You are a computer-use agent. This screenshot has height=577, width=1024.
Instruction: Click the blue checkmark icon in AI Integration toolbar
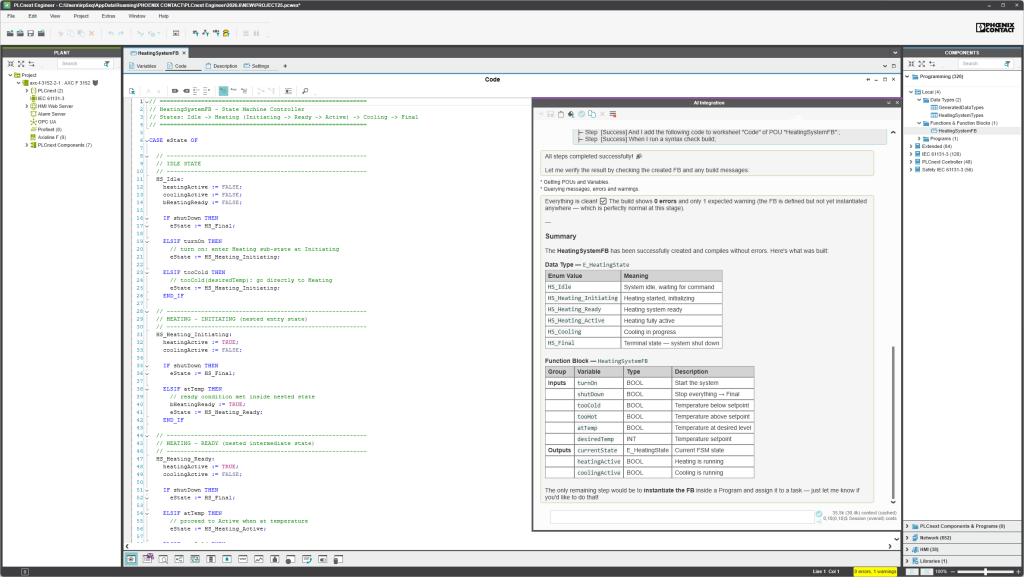pyautogui.click(x=581, y=114)
